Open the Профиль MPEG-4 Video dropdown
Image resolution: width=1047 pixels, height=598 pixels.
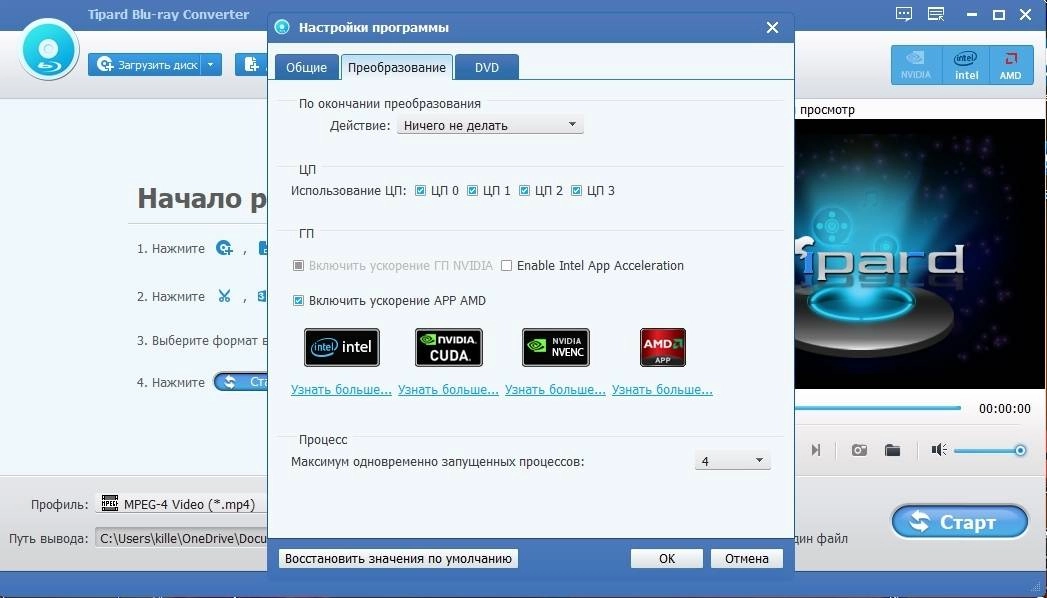pos(182,504)
